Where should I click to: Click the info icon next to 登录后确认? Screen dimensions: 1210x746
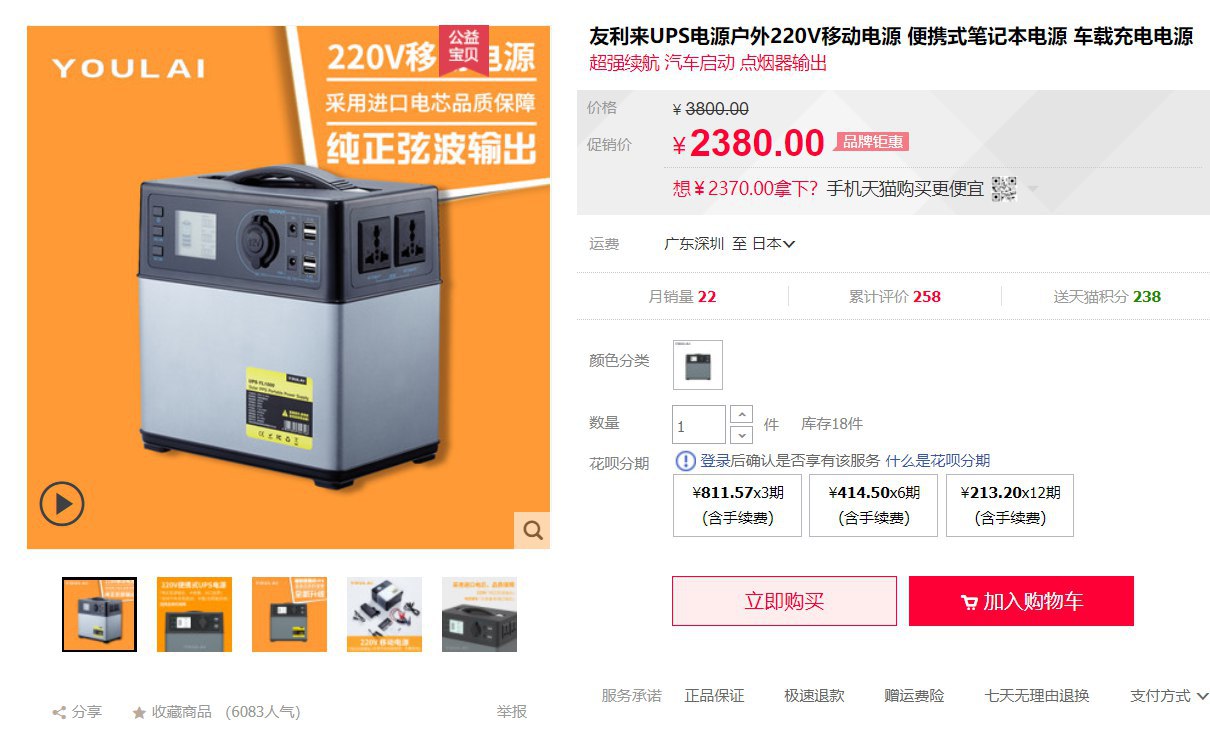685,461
